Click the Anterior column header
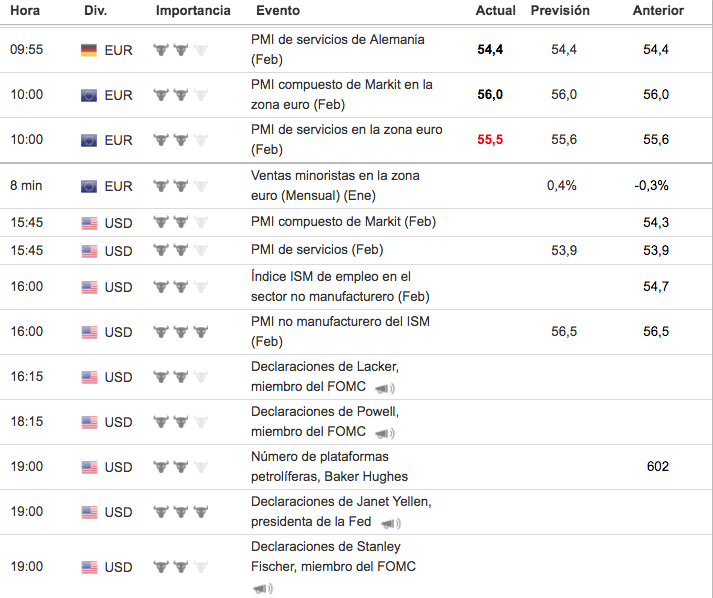The width and height of the screenshot is (713, 598). click(x=658, y=10)
